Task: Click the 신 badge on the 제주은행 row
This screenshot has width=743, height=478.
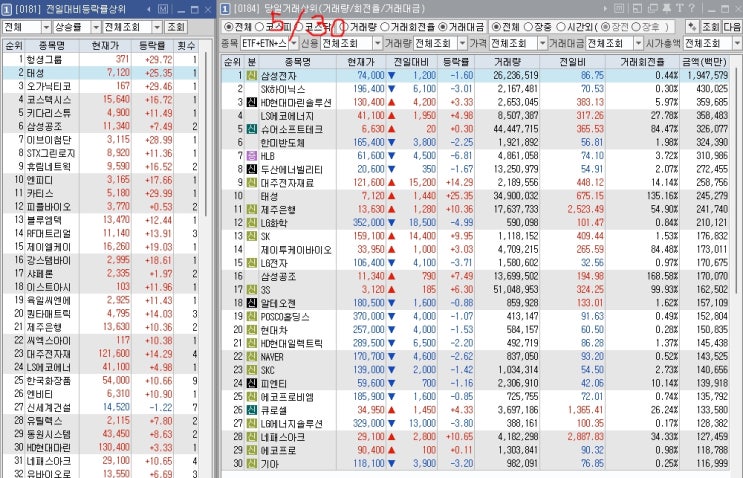Action: tap(252, 209)
